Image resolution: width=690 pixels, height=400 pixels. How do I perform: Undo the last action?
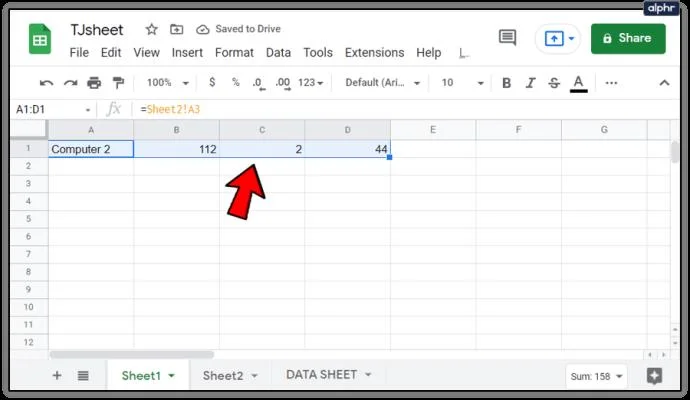point(46,83)
